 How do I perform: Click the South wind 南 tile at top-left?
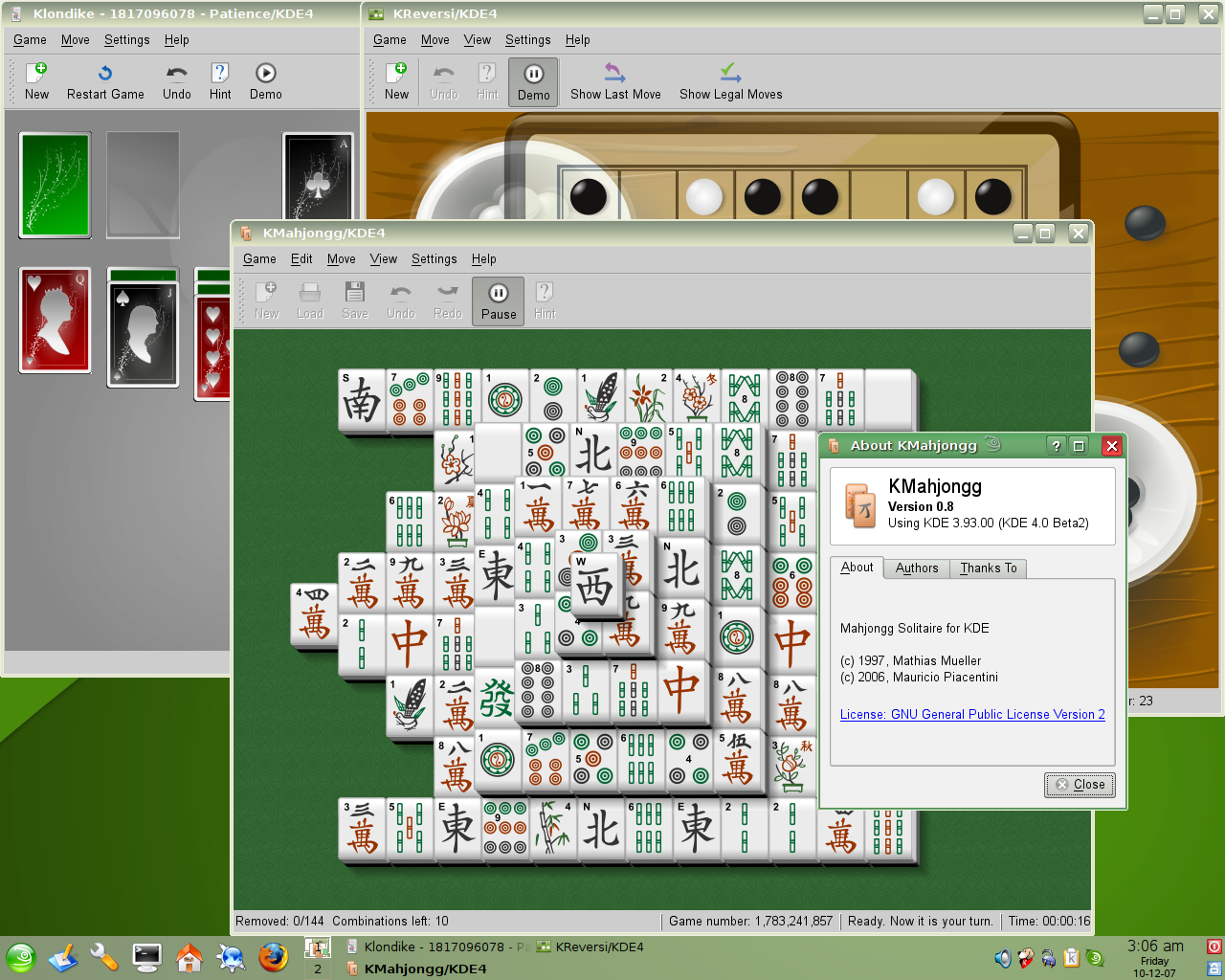pos(362,400)
